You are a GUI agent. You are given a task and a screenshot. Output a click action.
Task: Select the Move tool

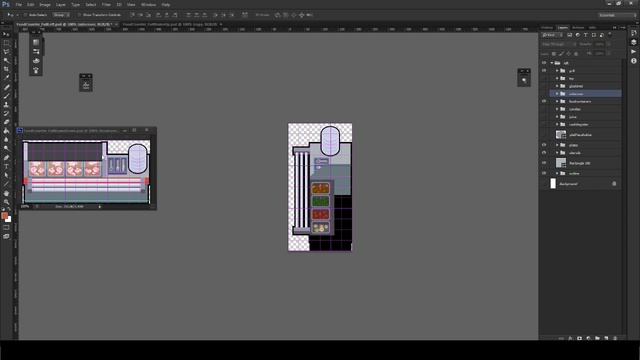pyautogui.click(x=6, y=34)
